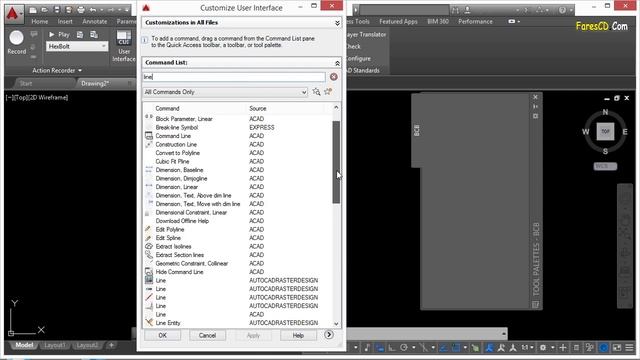640x360 pixels.
Task: Click the Cancel button in Customize dialog
Action: tap(207, 336)
